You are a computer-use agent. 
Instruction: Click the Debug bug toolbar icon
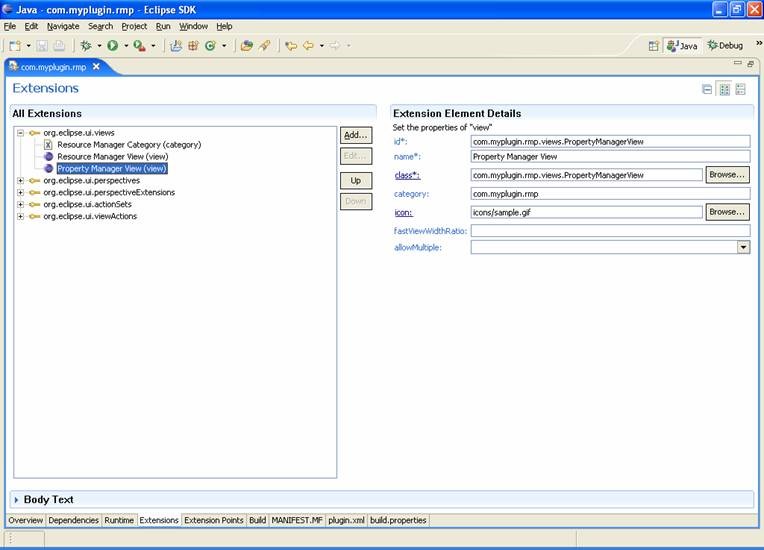pos(86,46)
